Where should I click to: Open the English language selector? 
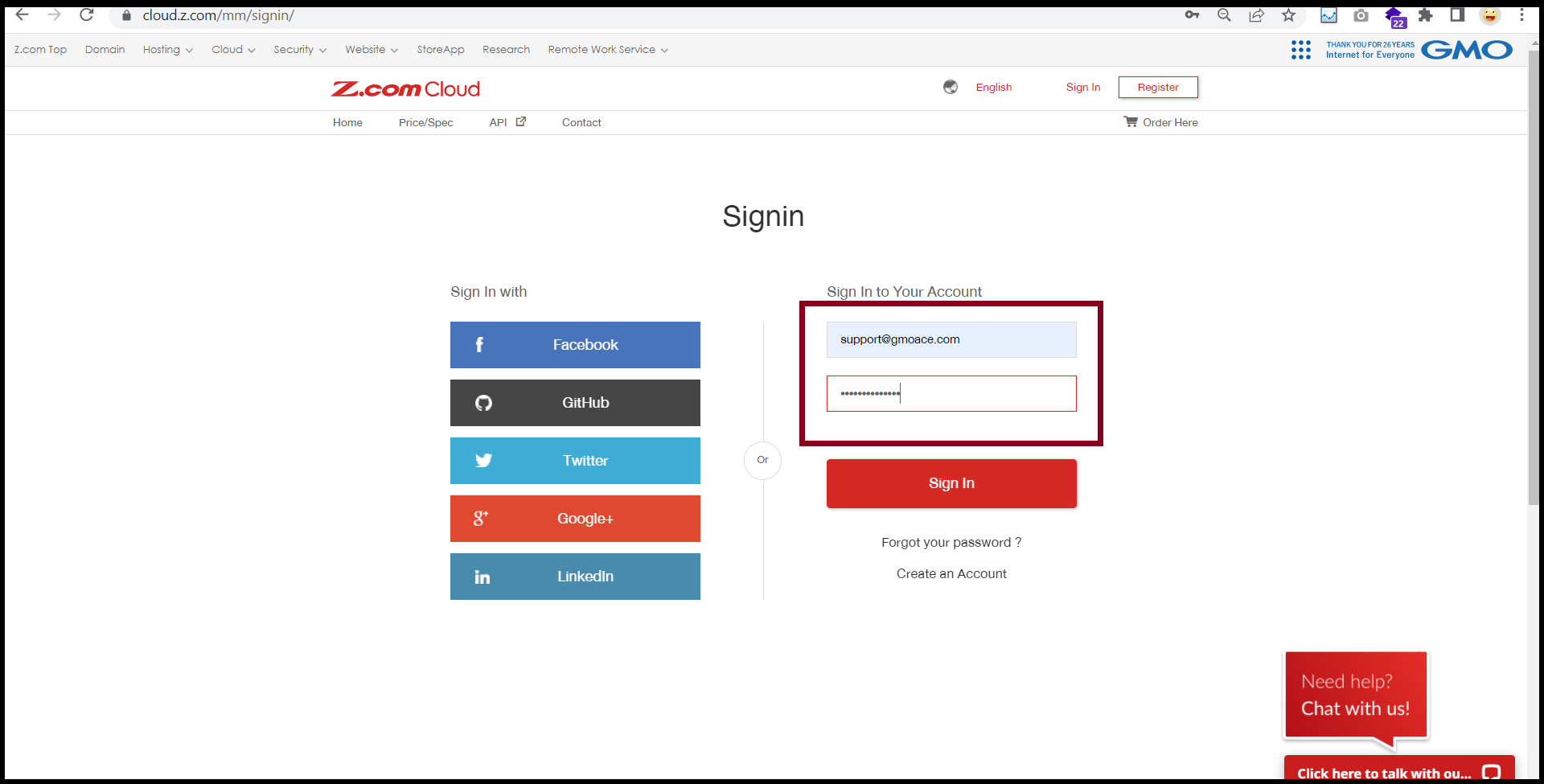(x=994, y=87)
